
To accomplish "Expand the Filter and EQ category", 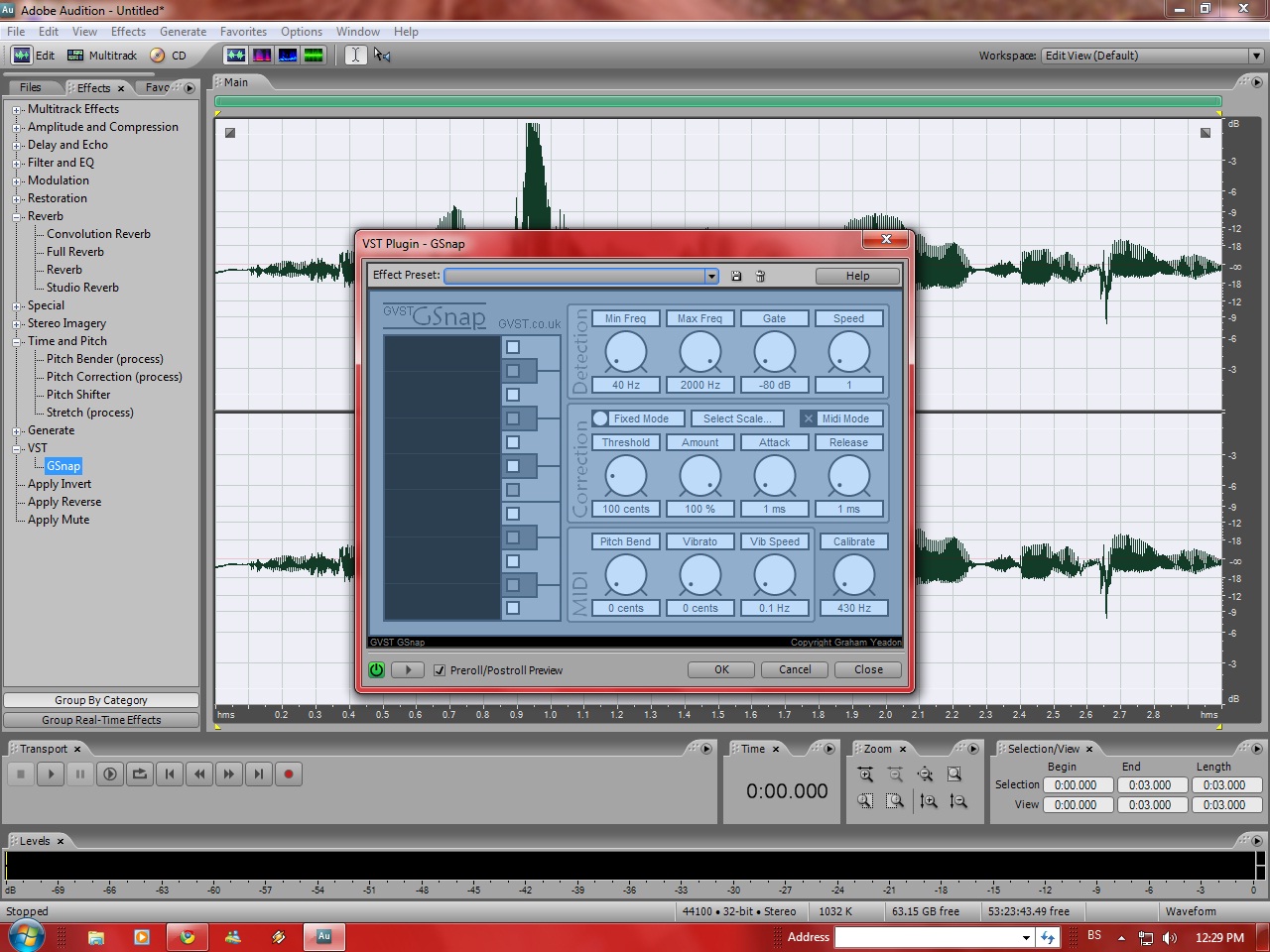I will click(x=17, y=164).
